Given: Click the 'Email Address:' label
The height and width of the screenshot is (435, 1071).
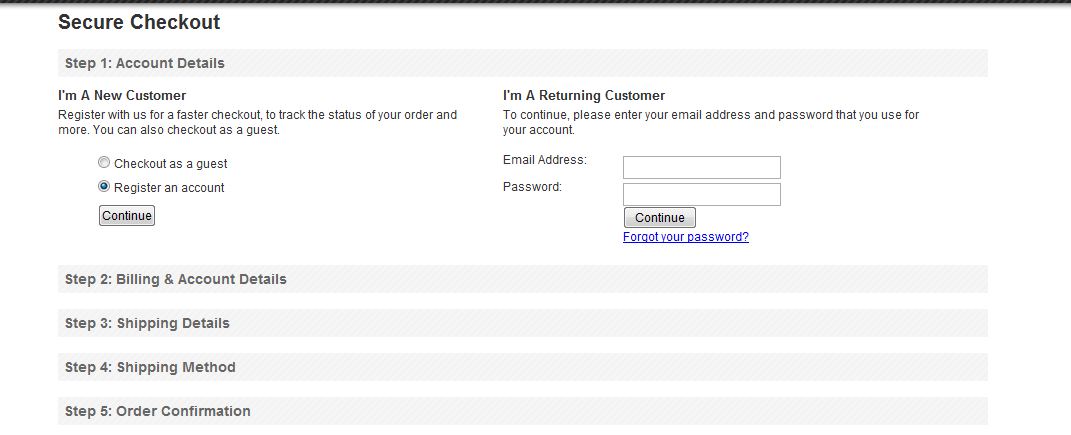Looking at the screenshot, I should (545, 160).
